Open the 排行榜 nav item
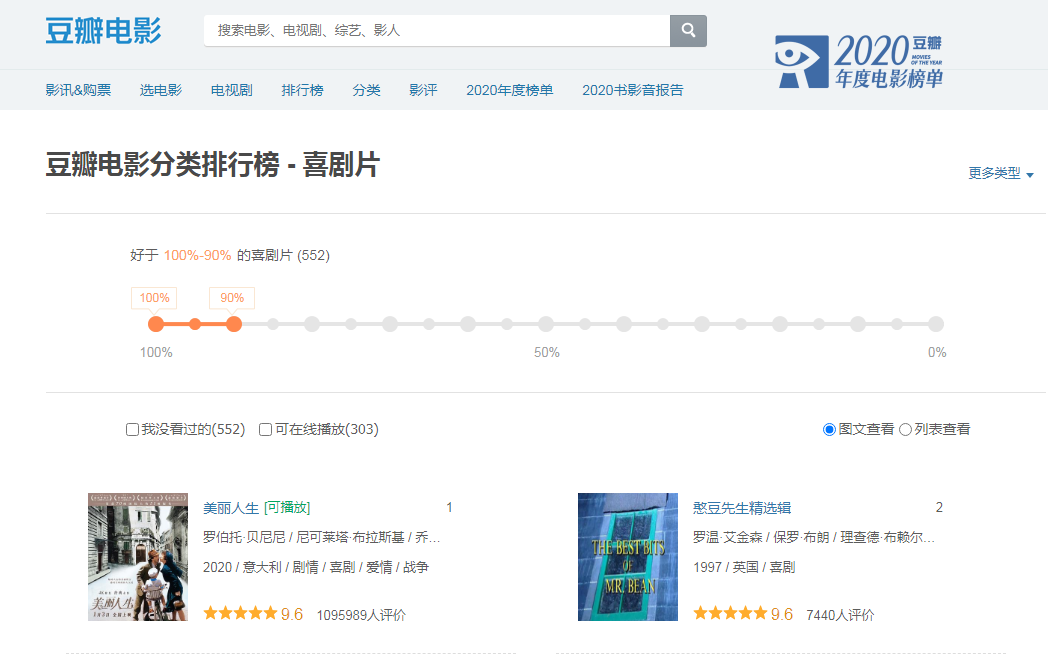This screenshot has width=1048, height=668. (302, 90)
